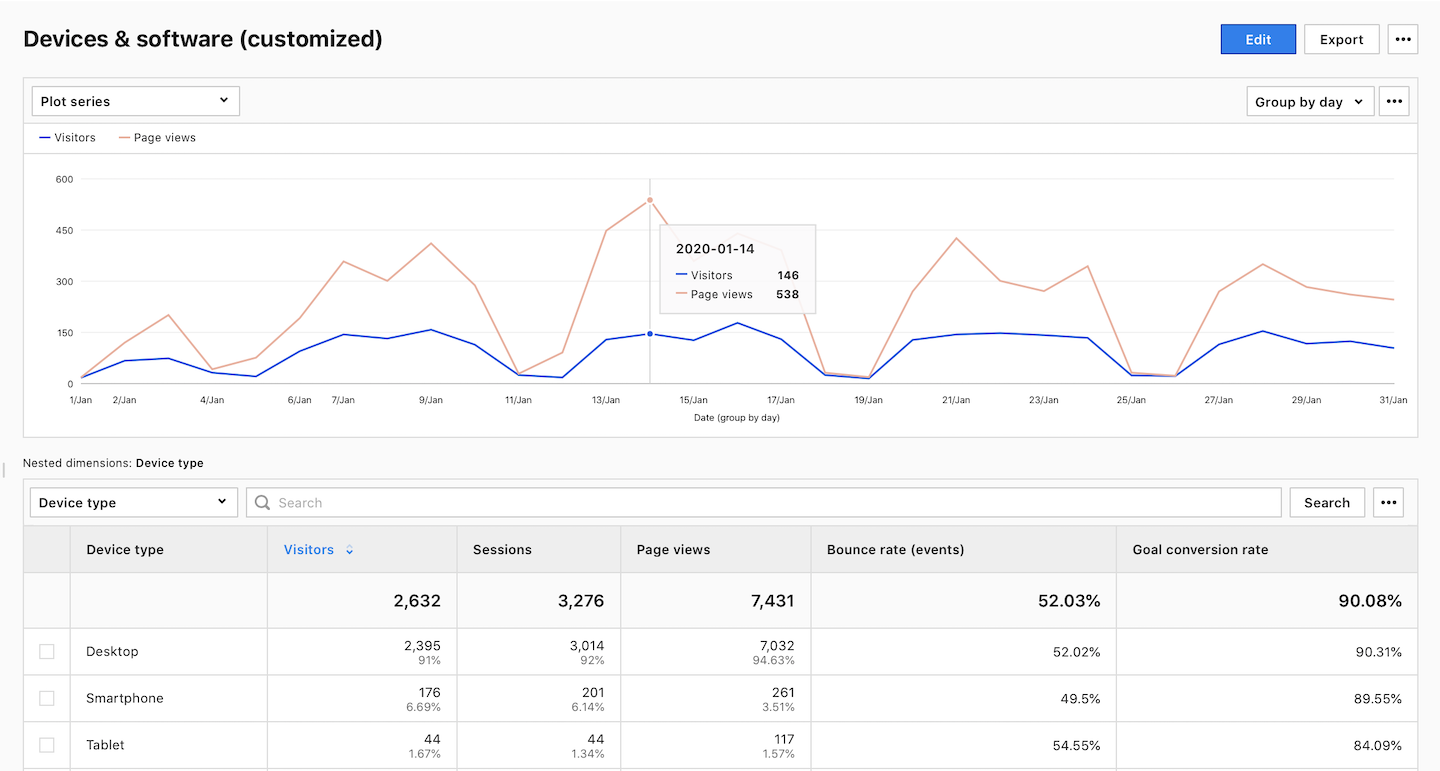Click Desktop page views value 7,032
The image size is (1440, 771).
(775, 645)
